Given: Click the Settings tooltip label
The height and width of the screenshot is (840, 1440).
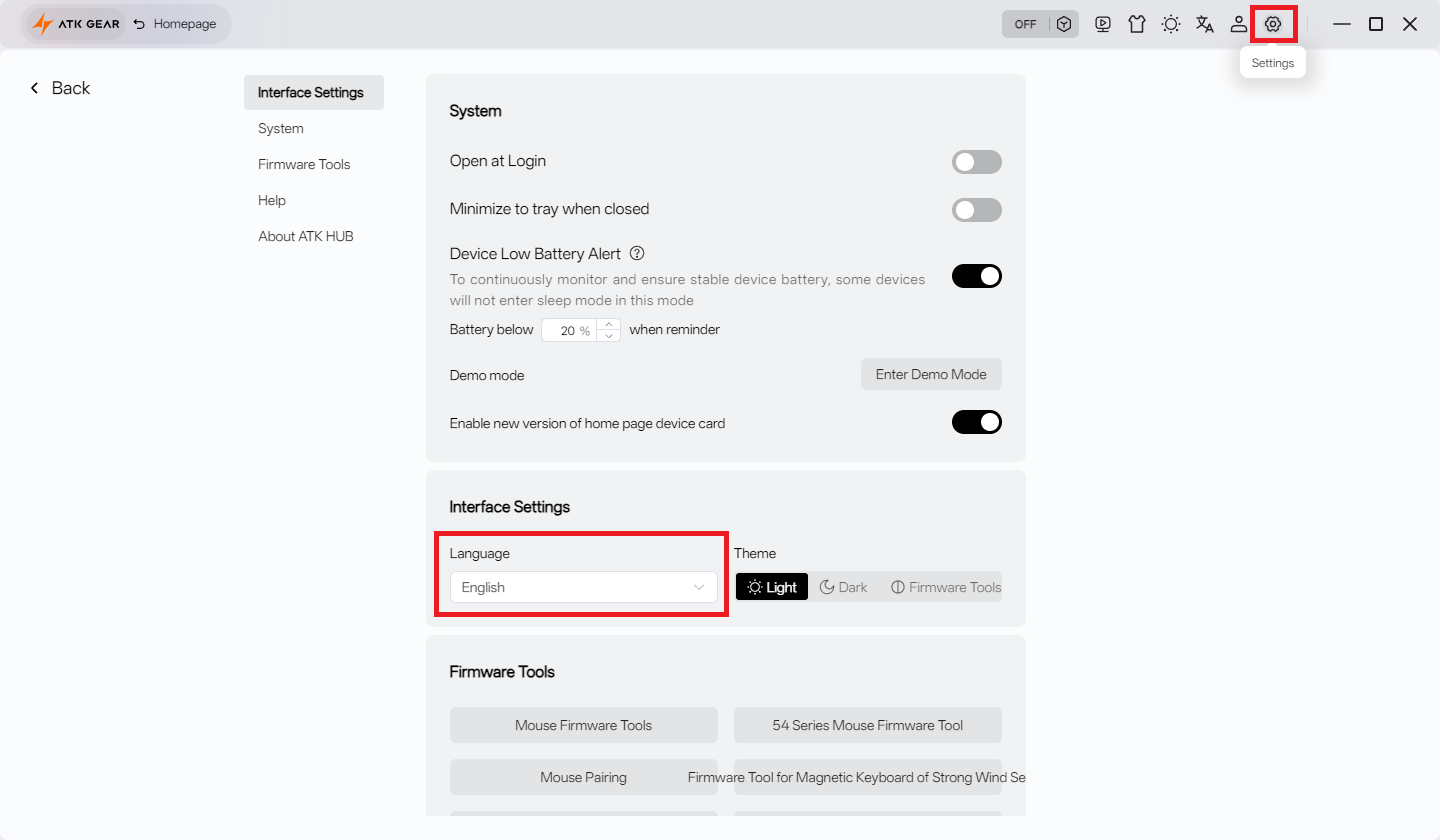Looking at the screenshot, I should tap(1273, 63).
